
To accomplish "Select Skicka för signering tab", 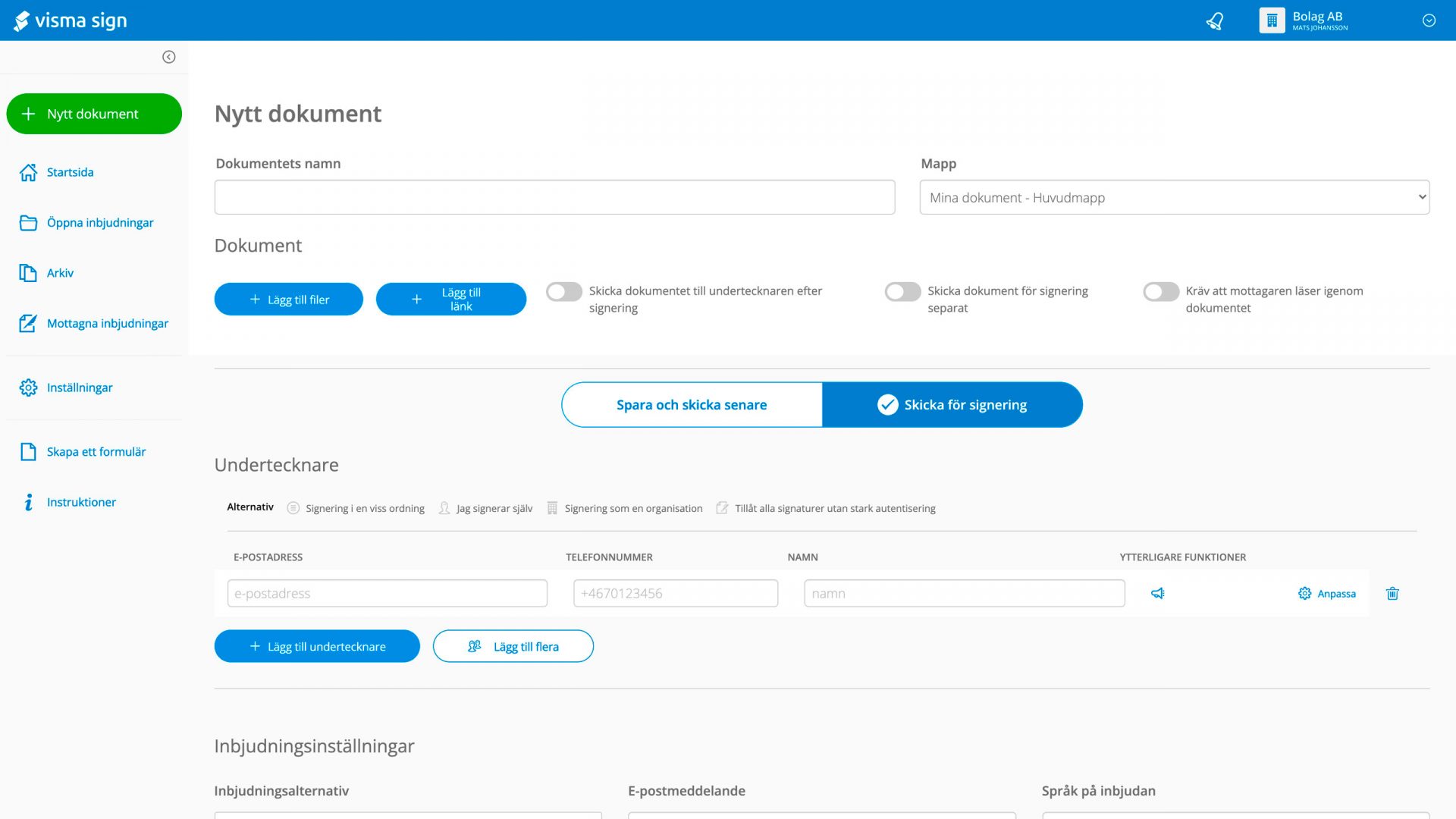I will pyautogui.click(x=952, y=405).
